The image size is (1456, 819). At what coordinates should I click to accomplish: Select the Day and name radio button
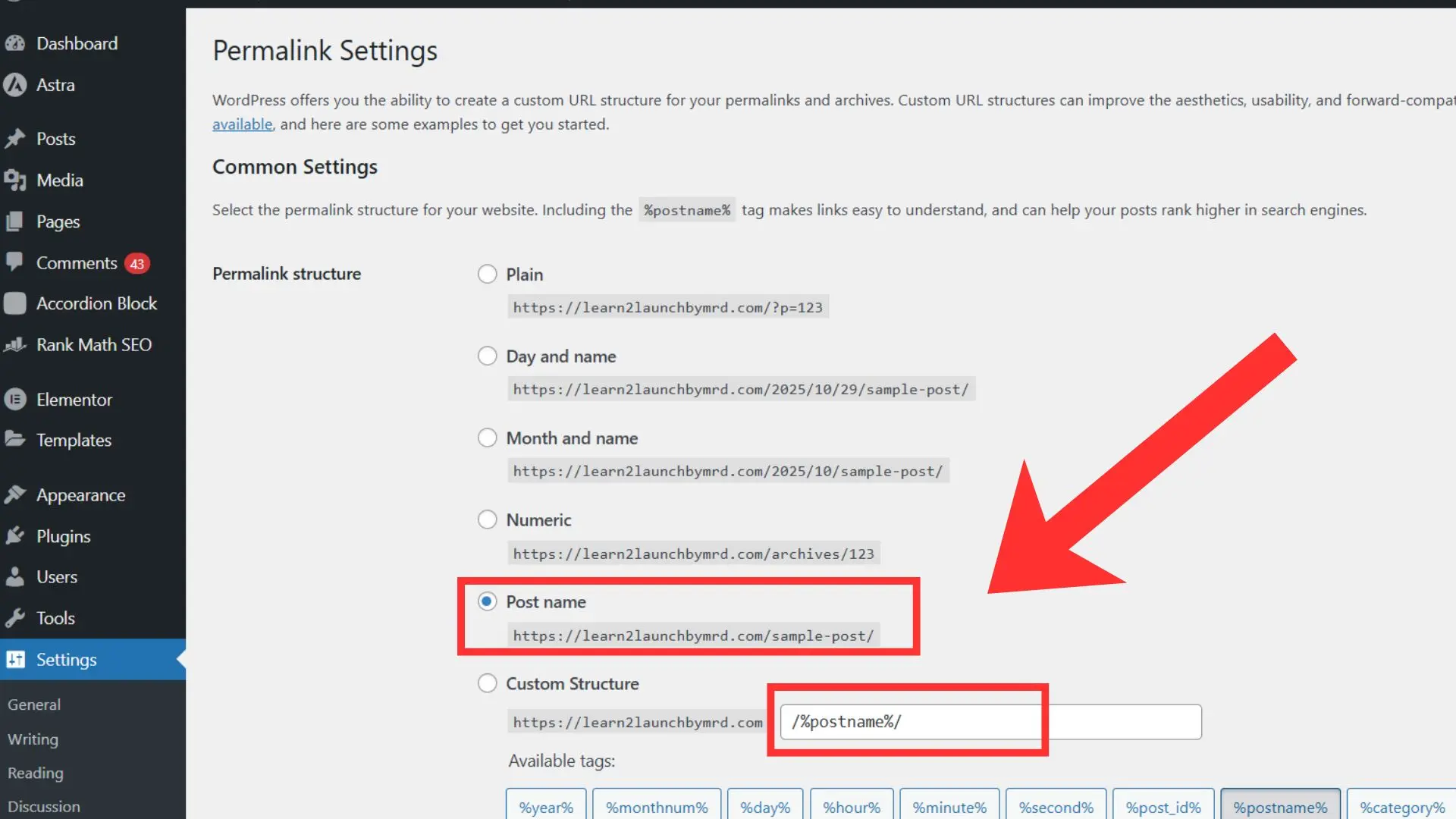click(x=487, y=356)
